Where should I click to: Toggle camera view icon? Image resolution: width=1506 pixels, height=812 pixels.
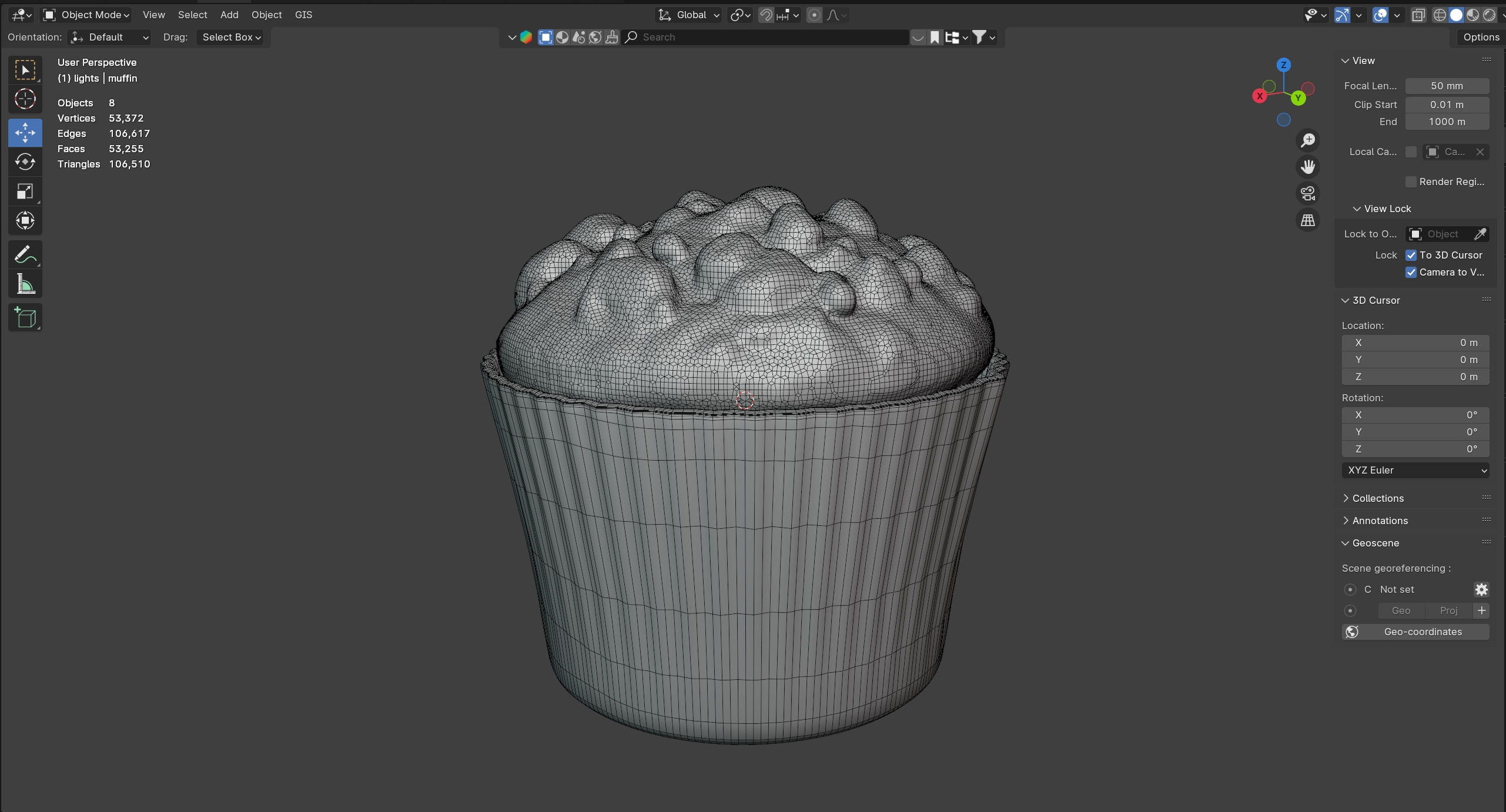[1307, 193]
